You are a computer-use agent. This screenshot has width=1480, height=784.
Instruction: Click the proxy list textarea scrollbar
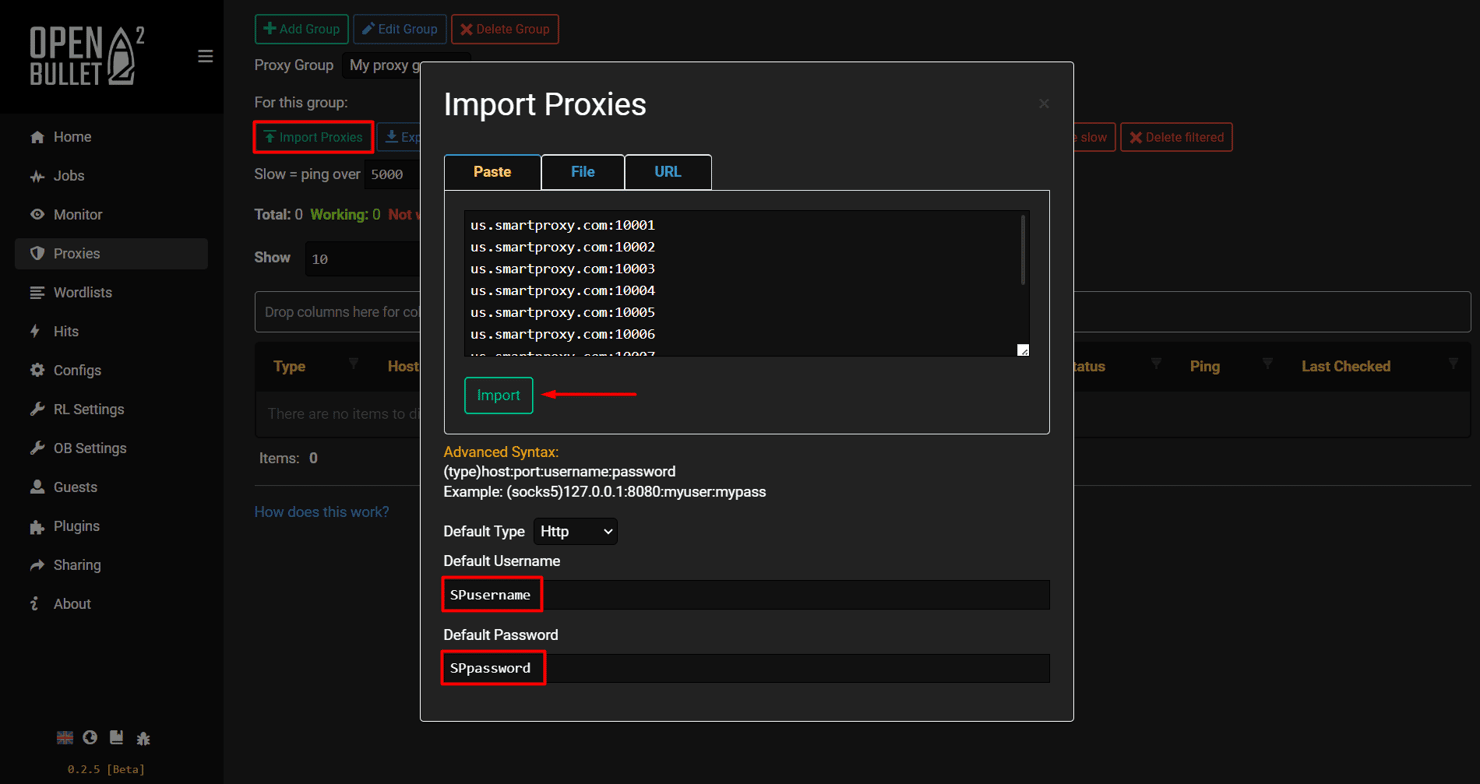[x=1022, y=250]
